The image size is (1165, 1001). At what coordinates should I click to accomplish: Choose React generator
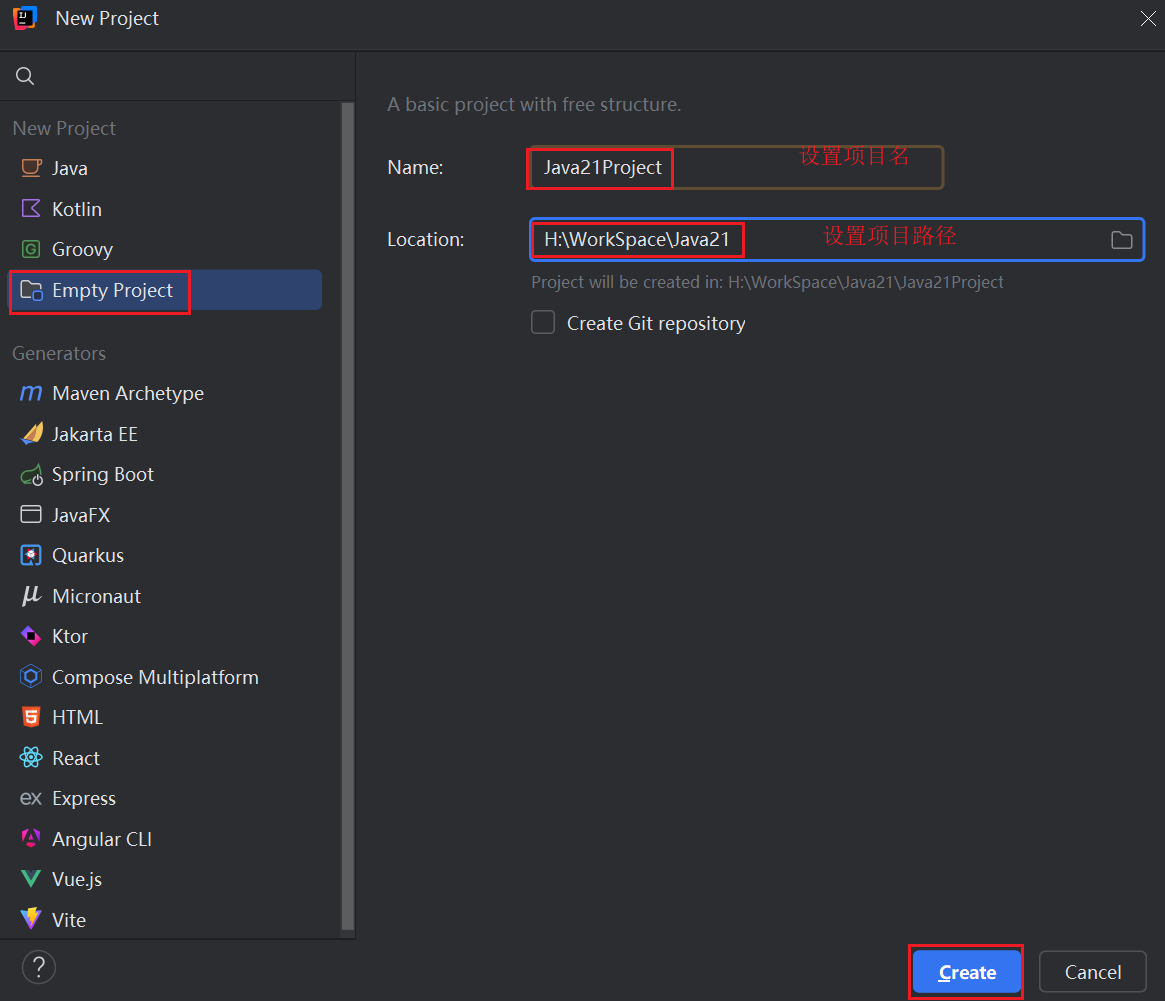coord(165,758)
